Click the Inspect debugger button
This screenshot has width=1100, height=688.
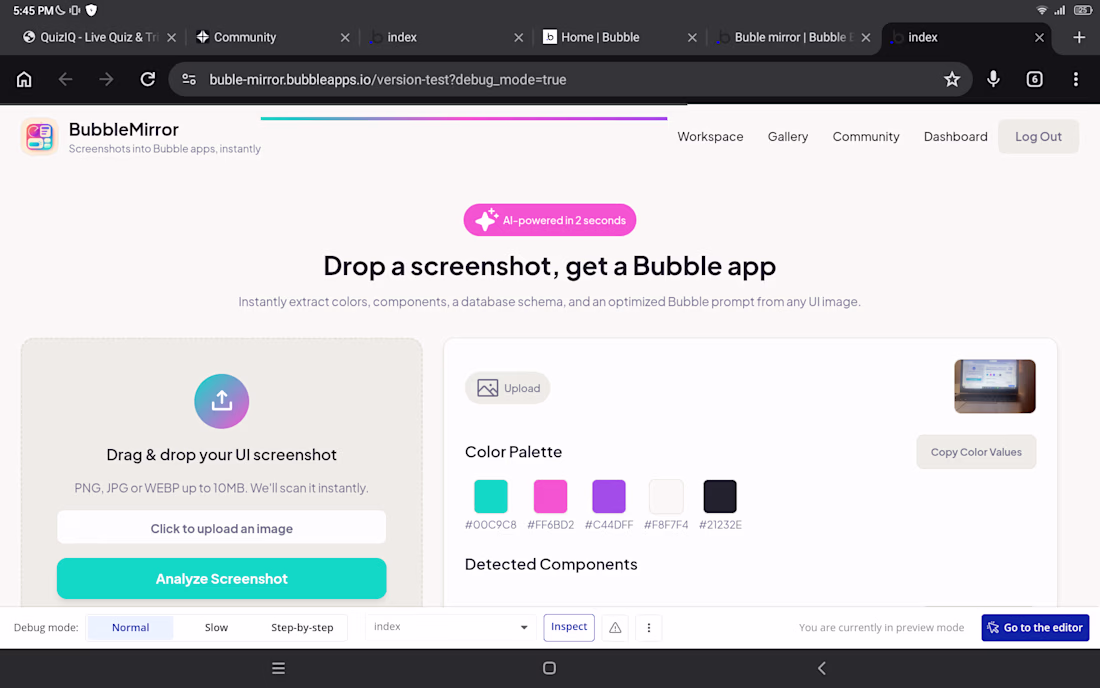pos(569,627)
